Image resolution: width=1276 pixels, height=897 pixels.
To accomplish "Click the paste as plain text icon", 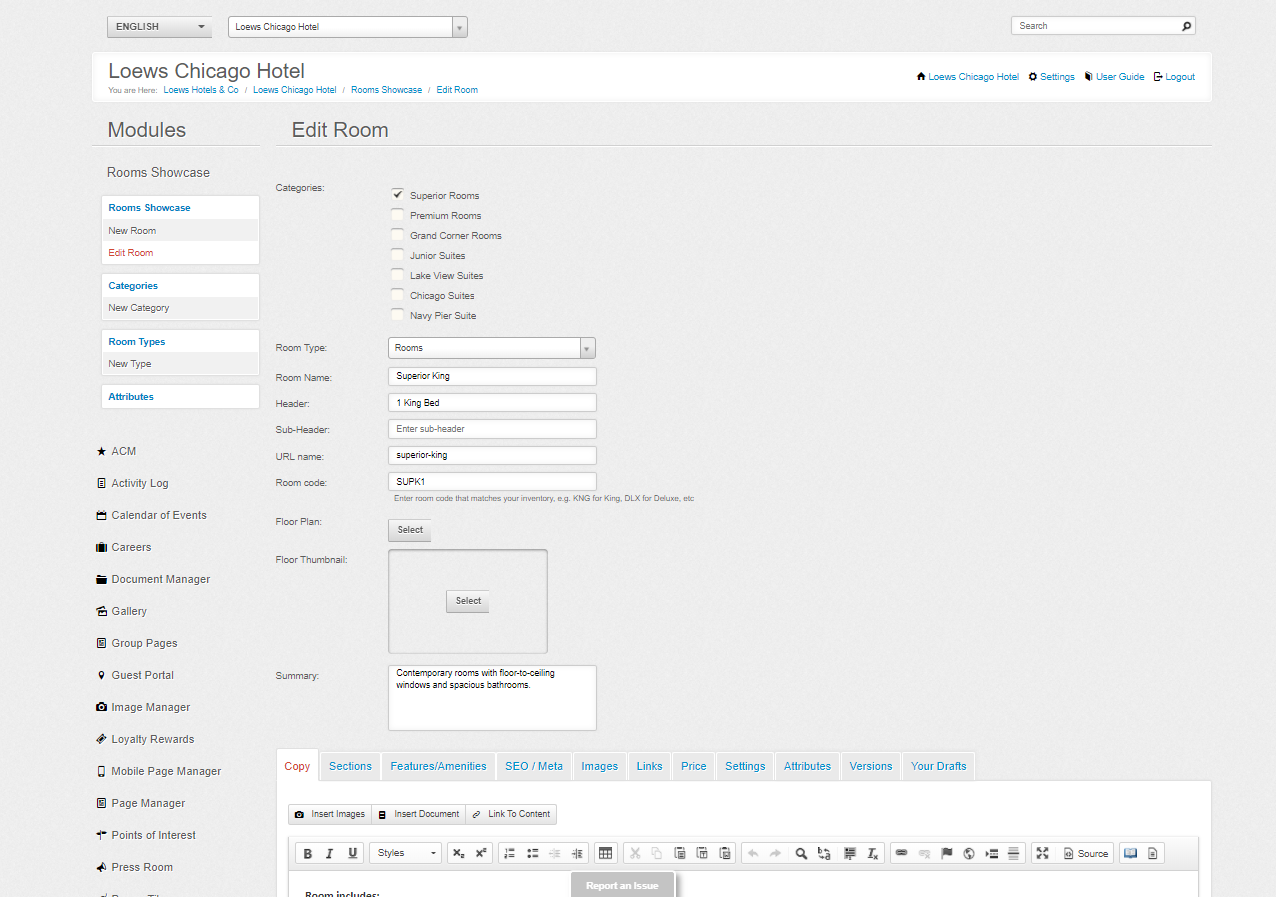I will coord(702,853).
